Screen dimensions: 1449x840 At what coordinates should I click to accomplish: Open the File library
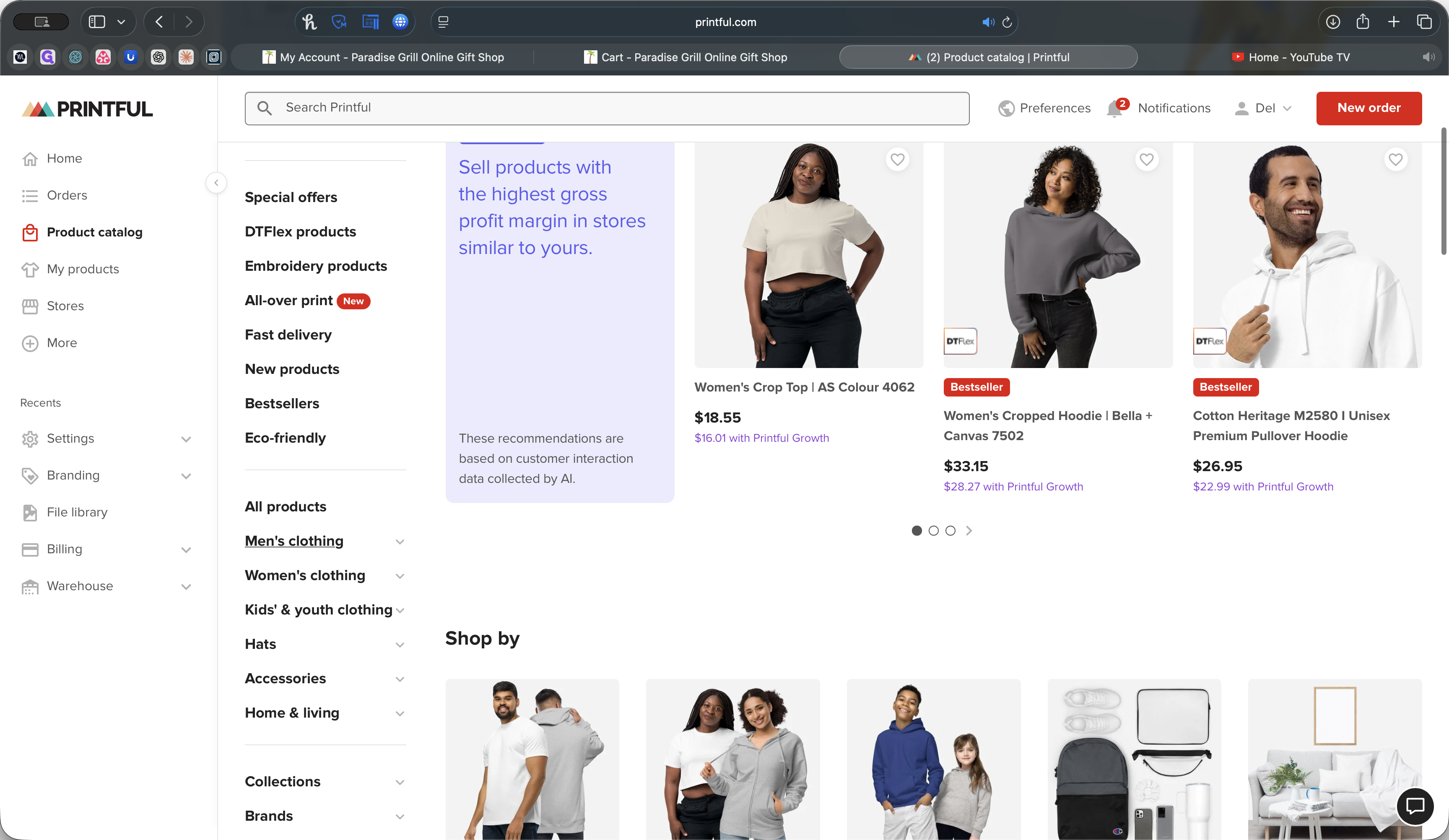pyautogui.click(x=77, y=512)
